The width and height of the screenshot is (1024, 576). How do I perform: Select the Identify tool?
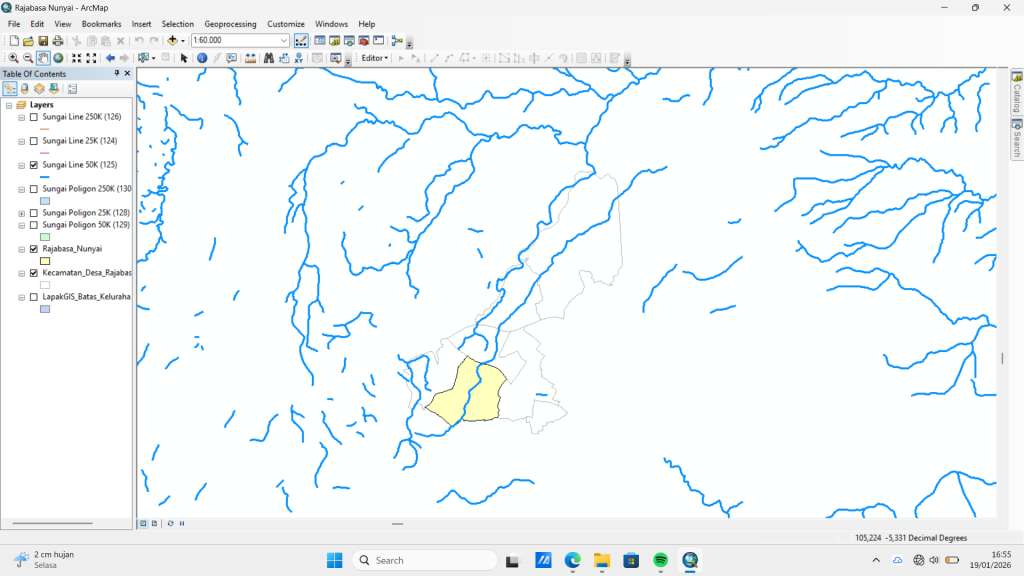click(202, 58)
